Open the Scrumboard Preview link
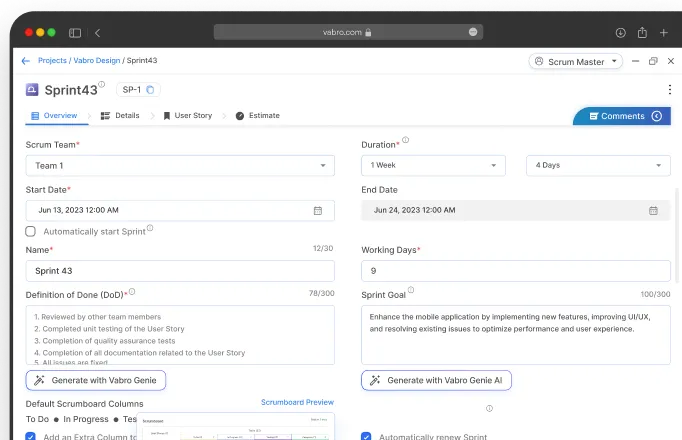682x440 pixels. pos(297,403)
